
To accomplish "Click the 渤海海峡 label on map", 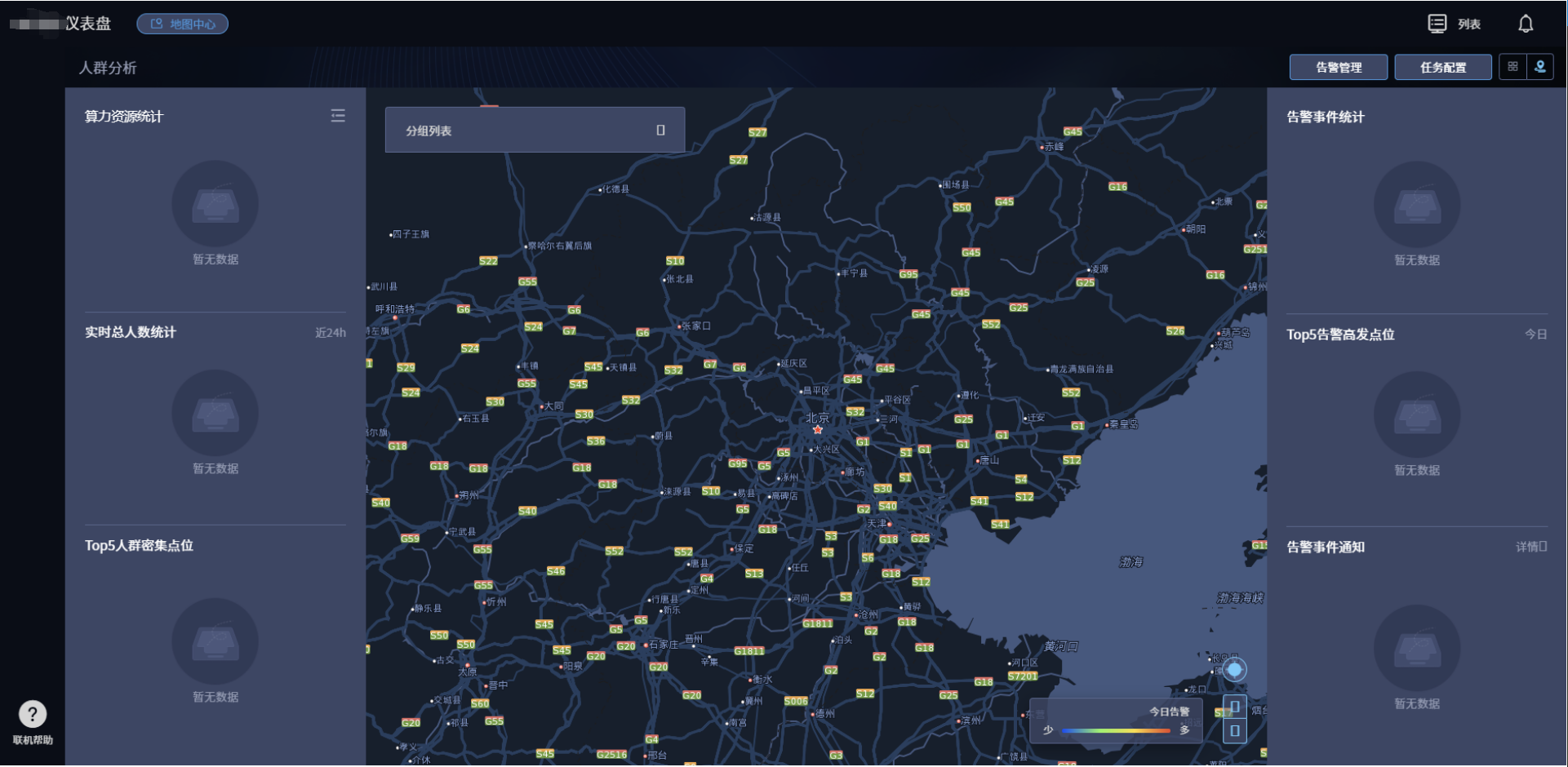I will pyautogui.click(x=1240, y=598).
